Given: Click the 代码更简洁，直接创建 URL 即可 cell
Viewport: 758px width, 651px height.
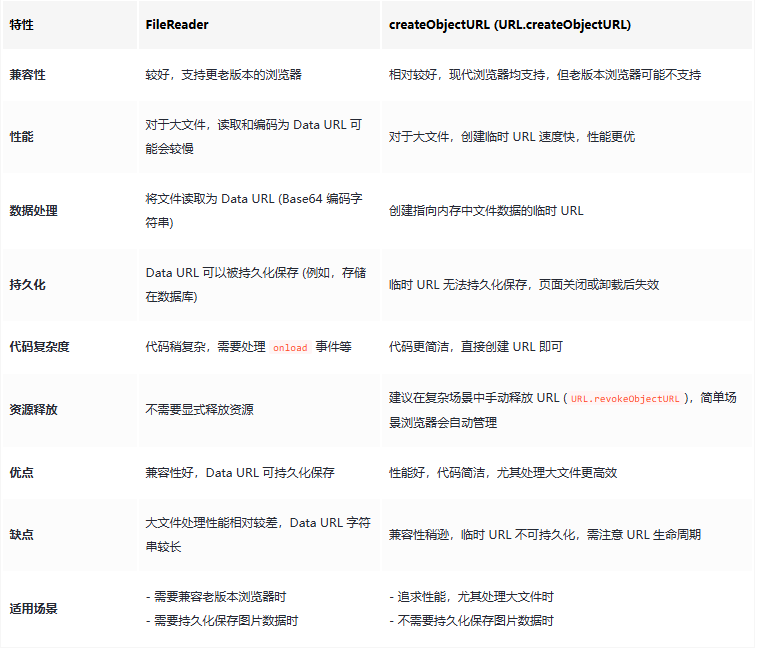Looking at the screenshot, I should (475, 347).
